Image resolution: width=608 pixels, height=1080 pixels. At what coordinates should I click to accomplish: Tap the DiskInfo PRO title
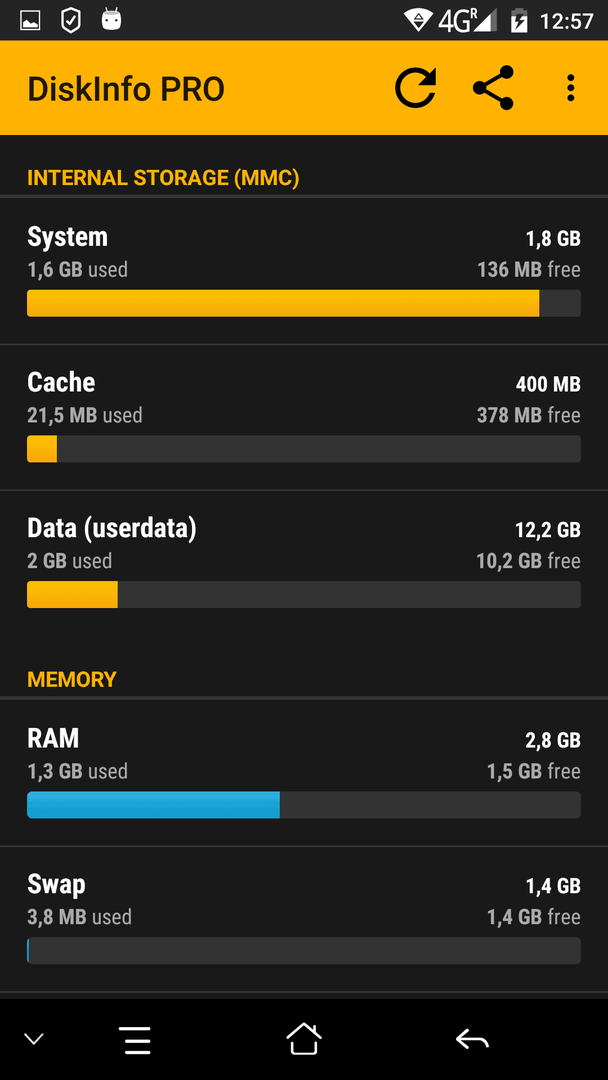126,90
